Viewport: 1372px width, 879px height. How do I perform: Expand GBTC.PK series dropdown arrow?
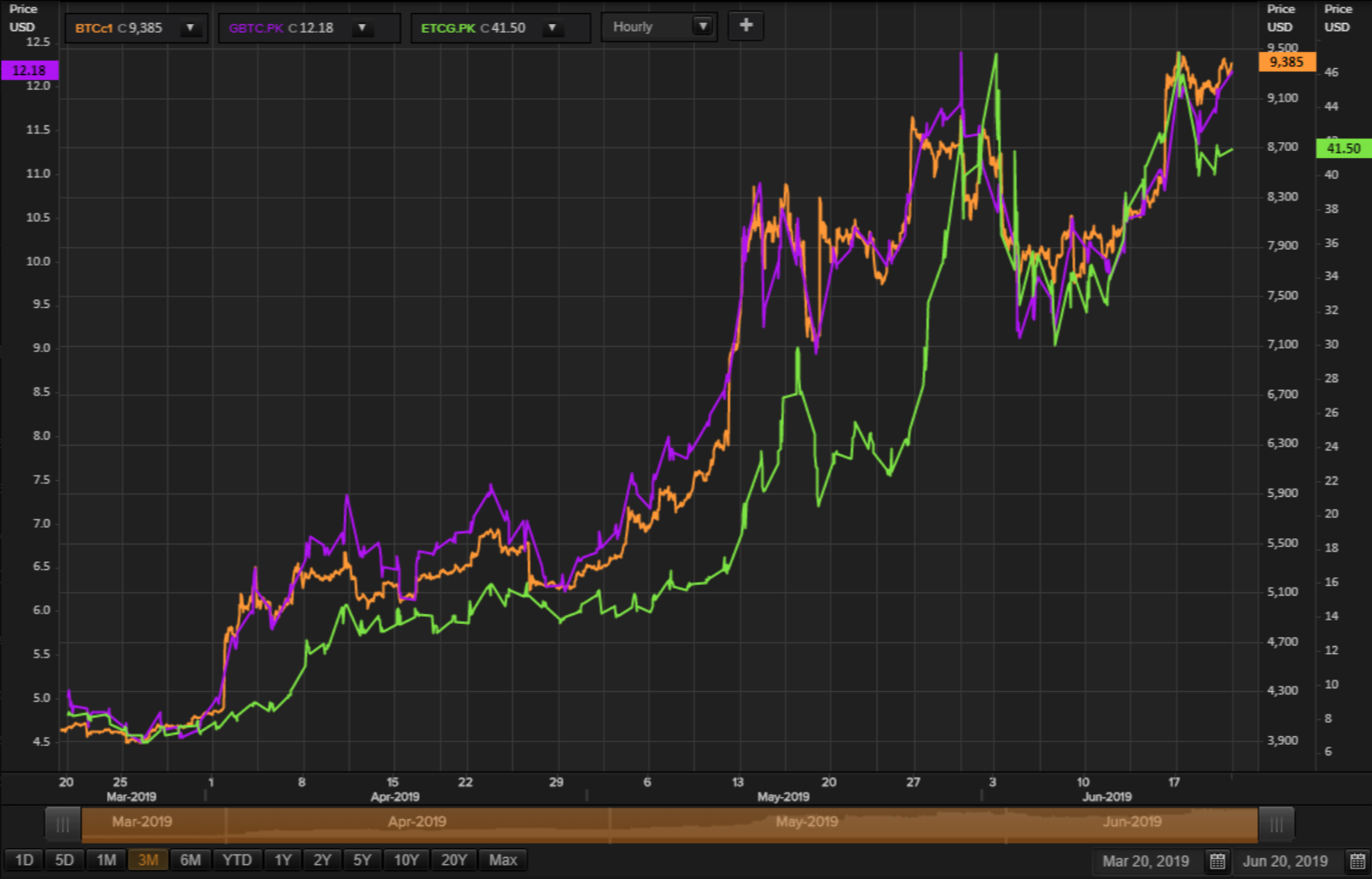pyautogui.click(x=362, y=28)
